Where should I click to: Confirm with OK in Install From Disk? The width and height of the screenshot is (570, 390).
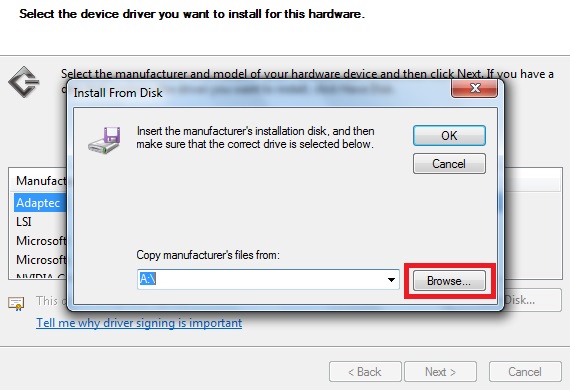(x=449, y=136)
